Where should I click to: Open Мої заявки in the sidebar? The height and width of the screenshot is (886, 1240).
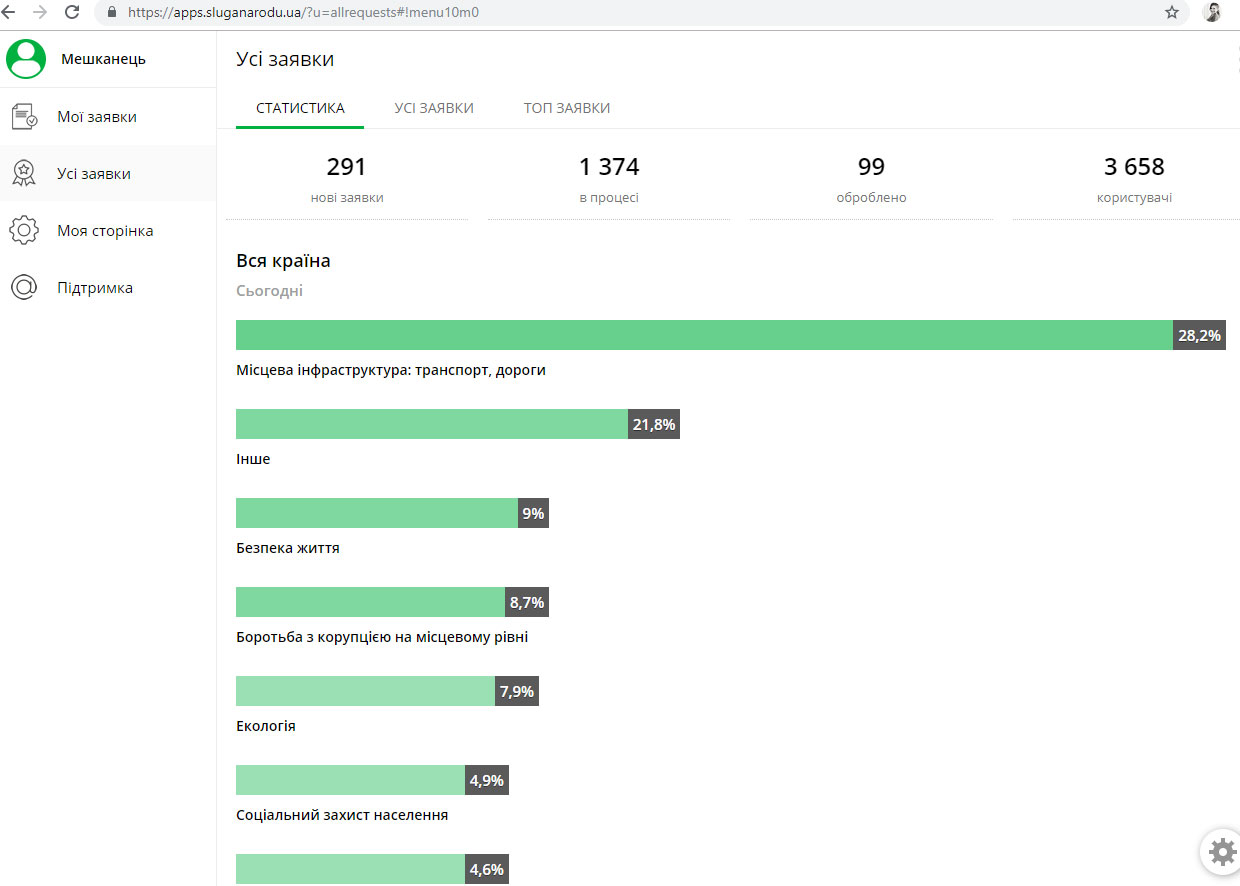(97, 117)
